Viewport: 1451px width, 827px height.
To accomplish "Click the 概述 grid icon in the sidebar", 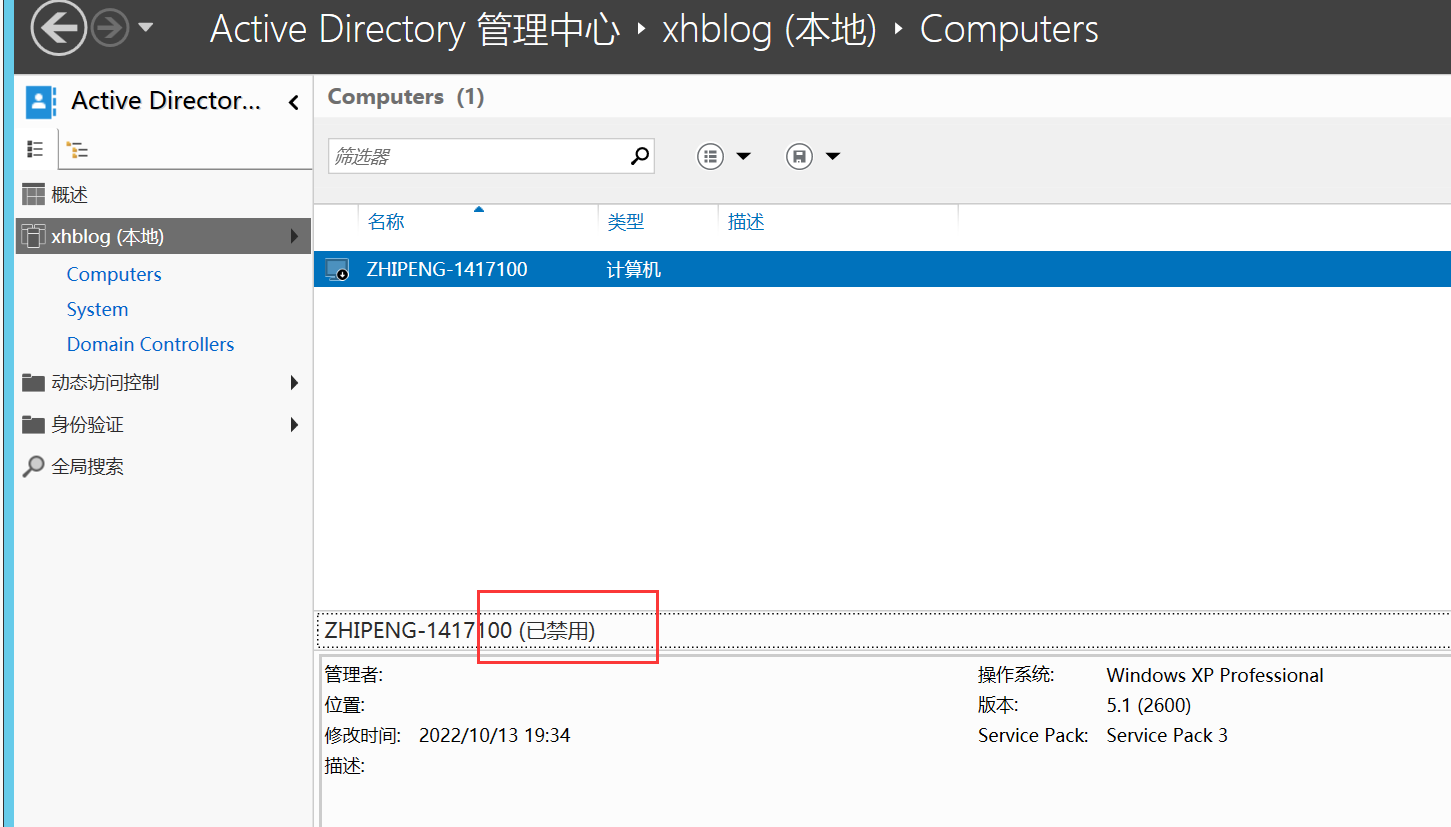I will [33, 193].
